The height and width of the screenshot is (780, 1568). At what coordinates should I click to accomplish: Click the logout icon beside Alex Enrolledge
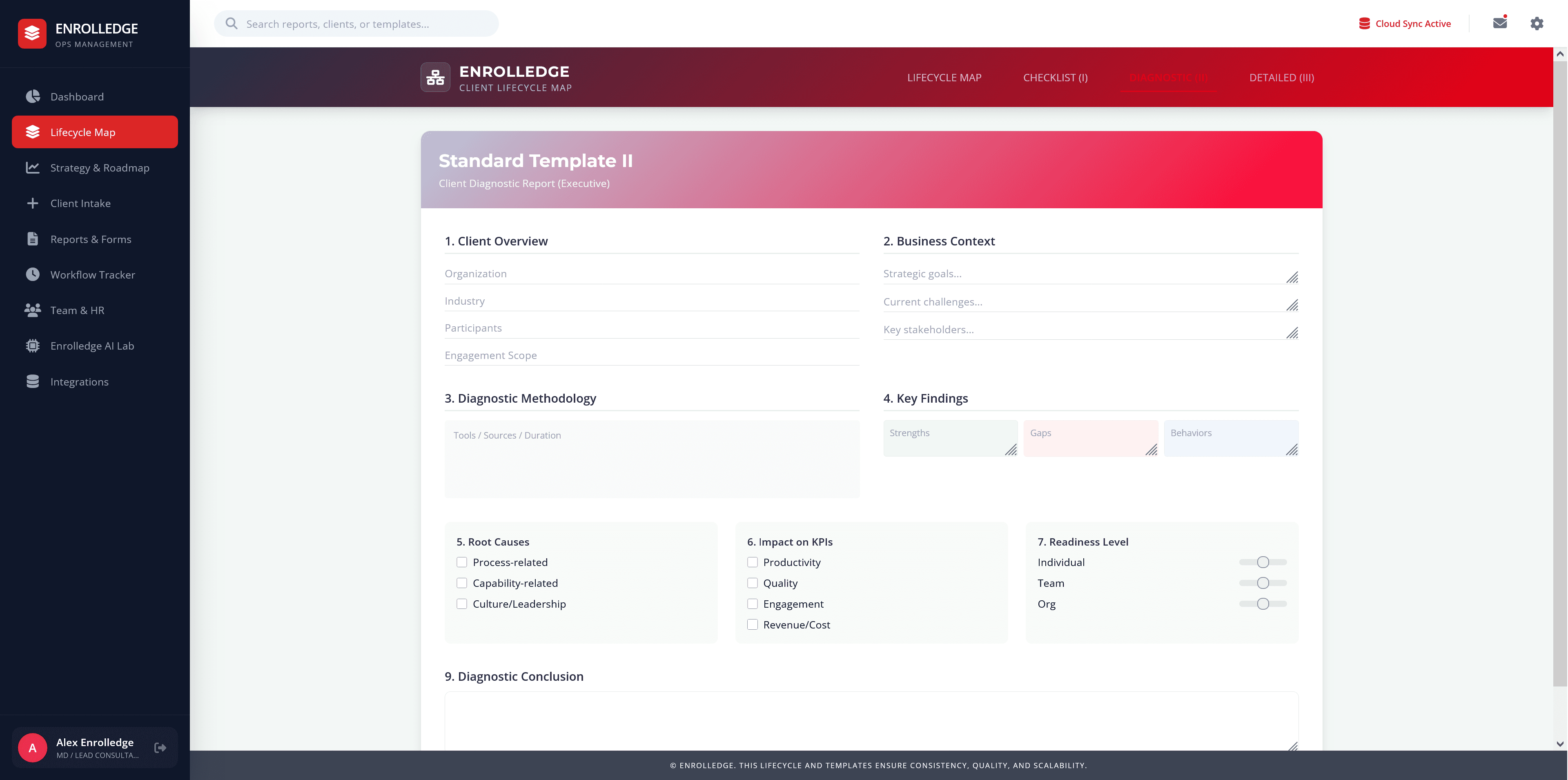(x=160, y=748)
